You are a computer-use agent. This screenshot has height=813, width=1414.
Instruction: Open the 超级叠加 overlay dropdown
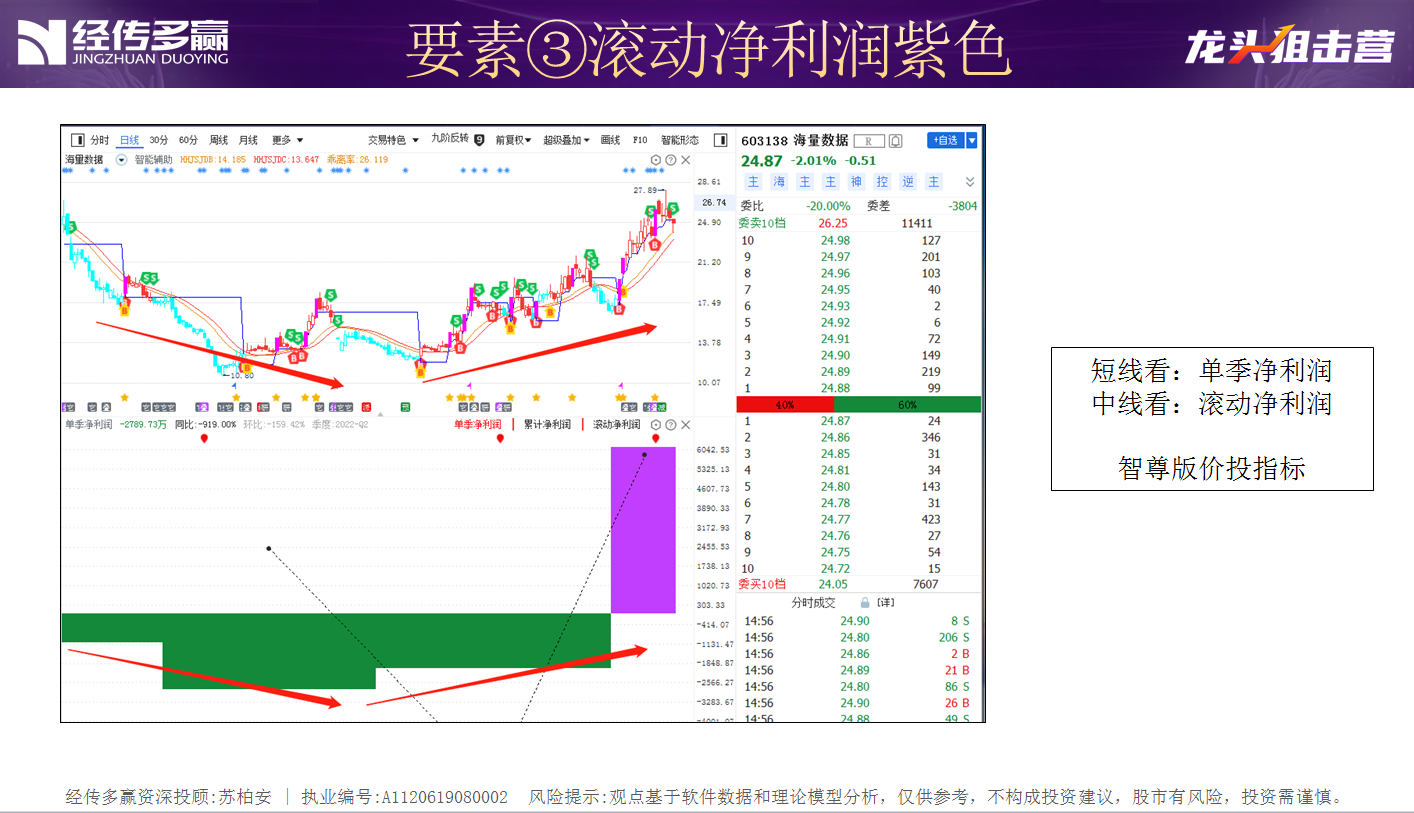pyautogui.click(x=567, y=140)
